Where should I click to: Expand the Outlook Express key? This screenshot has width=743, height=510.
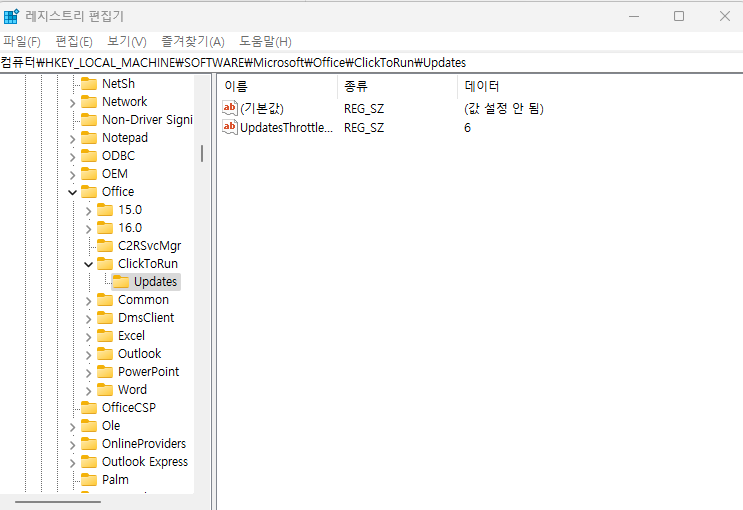coord(72,463)
